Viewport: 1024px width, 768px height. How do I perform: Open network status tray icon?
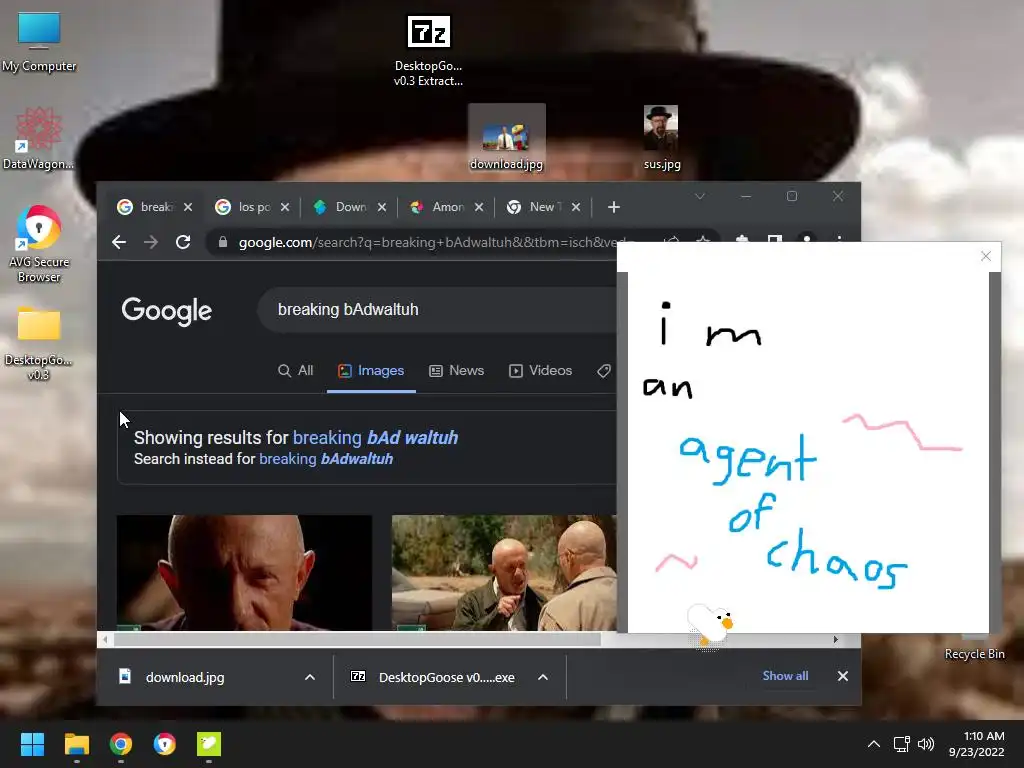click(x=902, y=744)
